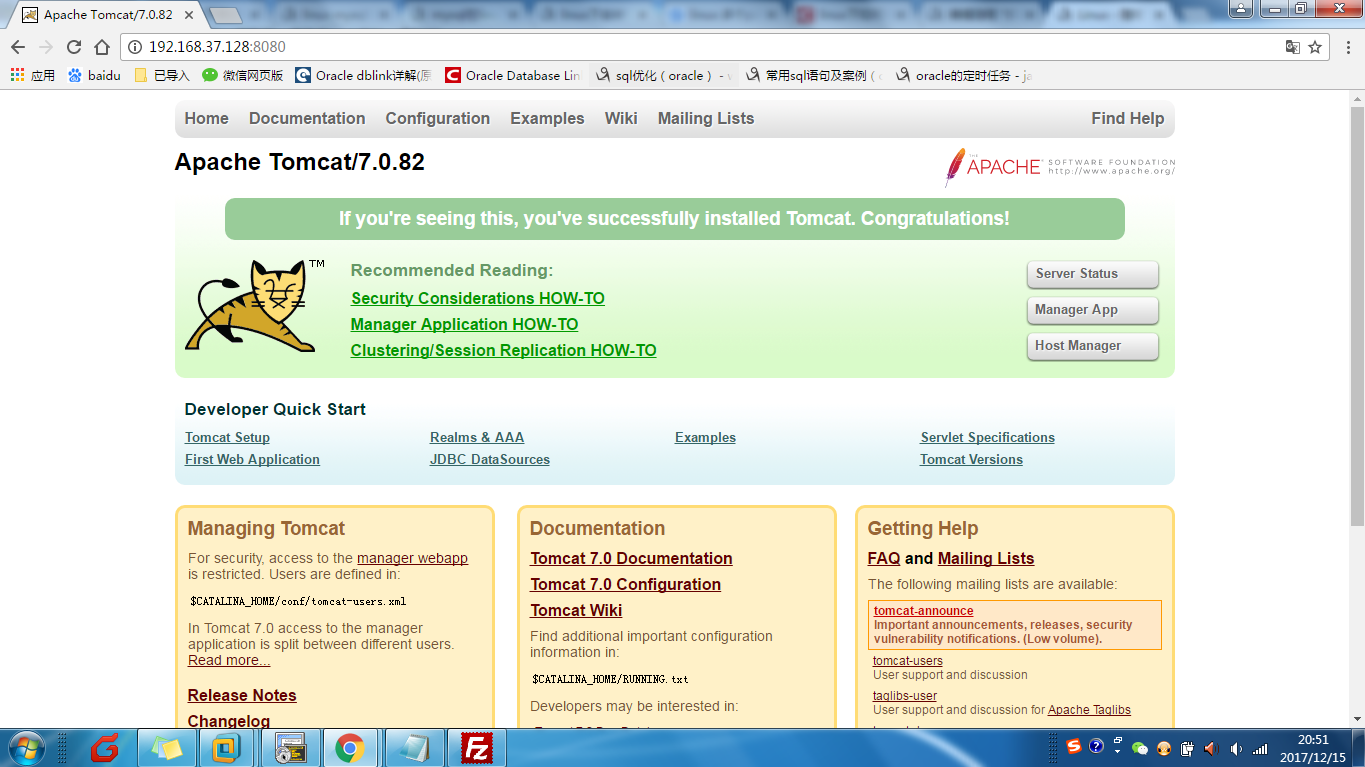Open the Oracle dblink详解 bookmark
Viewport: 1365px width, 767px height.
pos(364,75)
